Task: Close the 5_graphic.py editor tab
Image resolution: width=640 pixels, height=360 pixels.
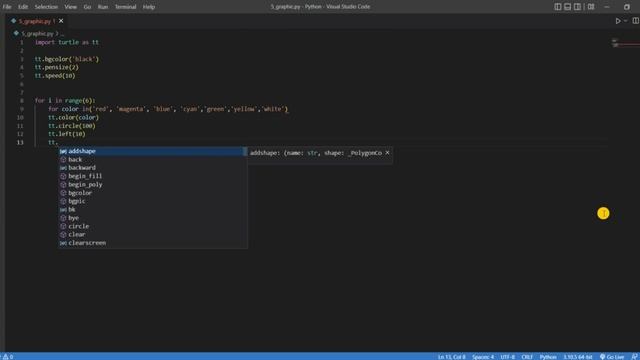Action: click(x=61, y=21)
